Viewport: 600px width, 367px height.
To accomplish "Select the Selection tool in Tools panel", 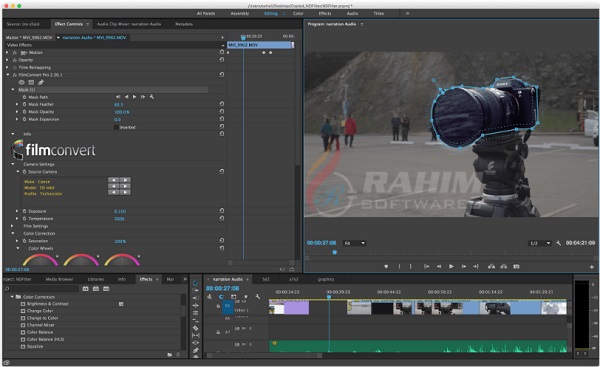I will 195,283.
